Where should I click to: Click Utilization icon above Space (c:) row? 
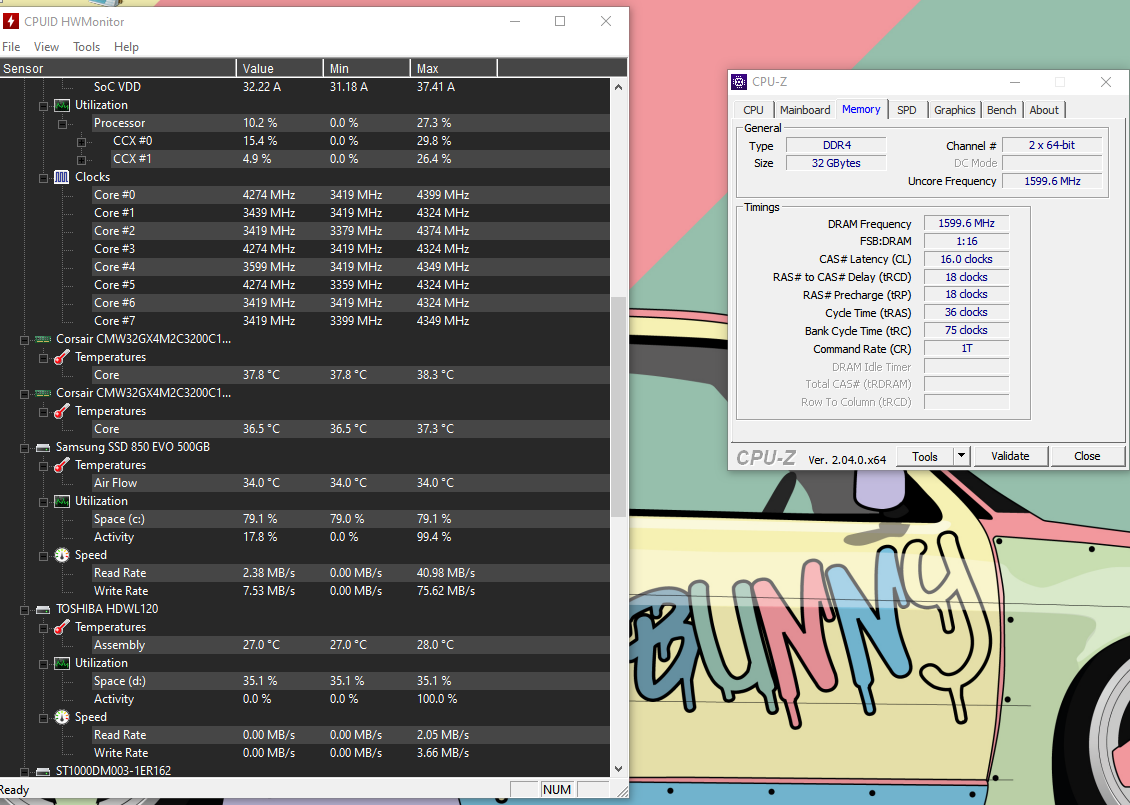point(62,501)
